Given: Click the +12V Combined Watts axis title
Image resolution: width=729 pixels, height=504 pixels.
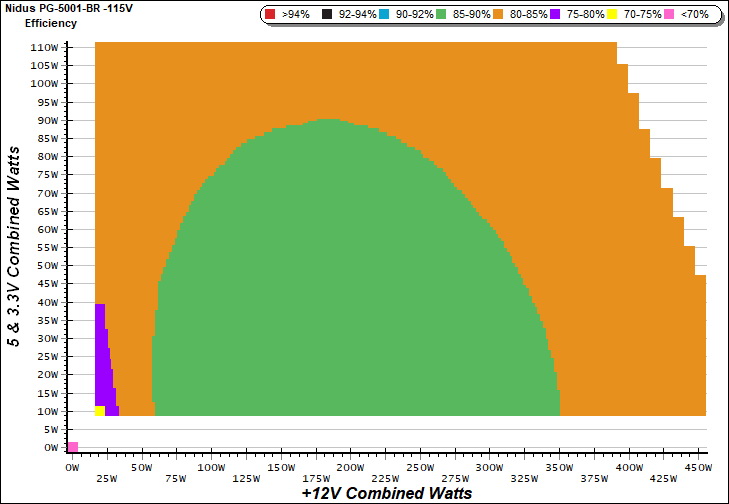Looking at the screenshot, I should click(386, 493).
